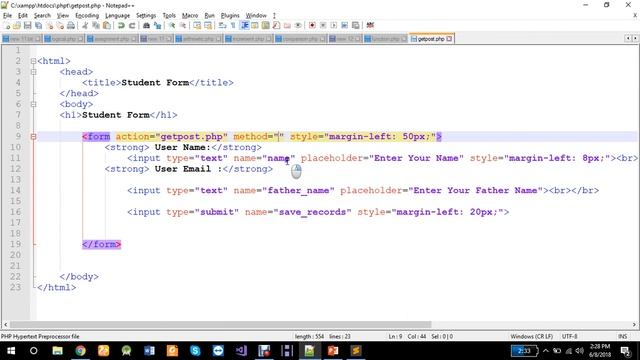Open the Function List panel icon

(x=276, y=25)
